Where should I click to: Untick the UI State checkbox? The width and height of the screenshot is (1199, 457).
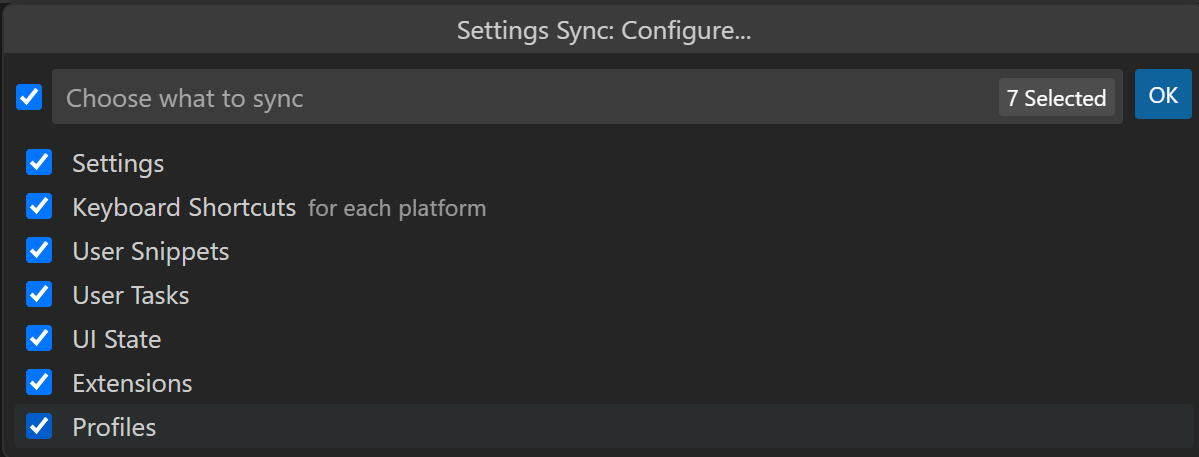click(39, 339)
